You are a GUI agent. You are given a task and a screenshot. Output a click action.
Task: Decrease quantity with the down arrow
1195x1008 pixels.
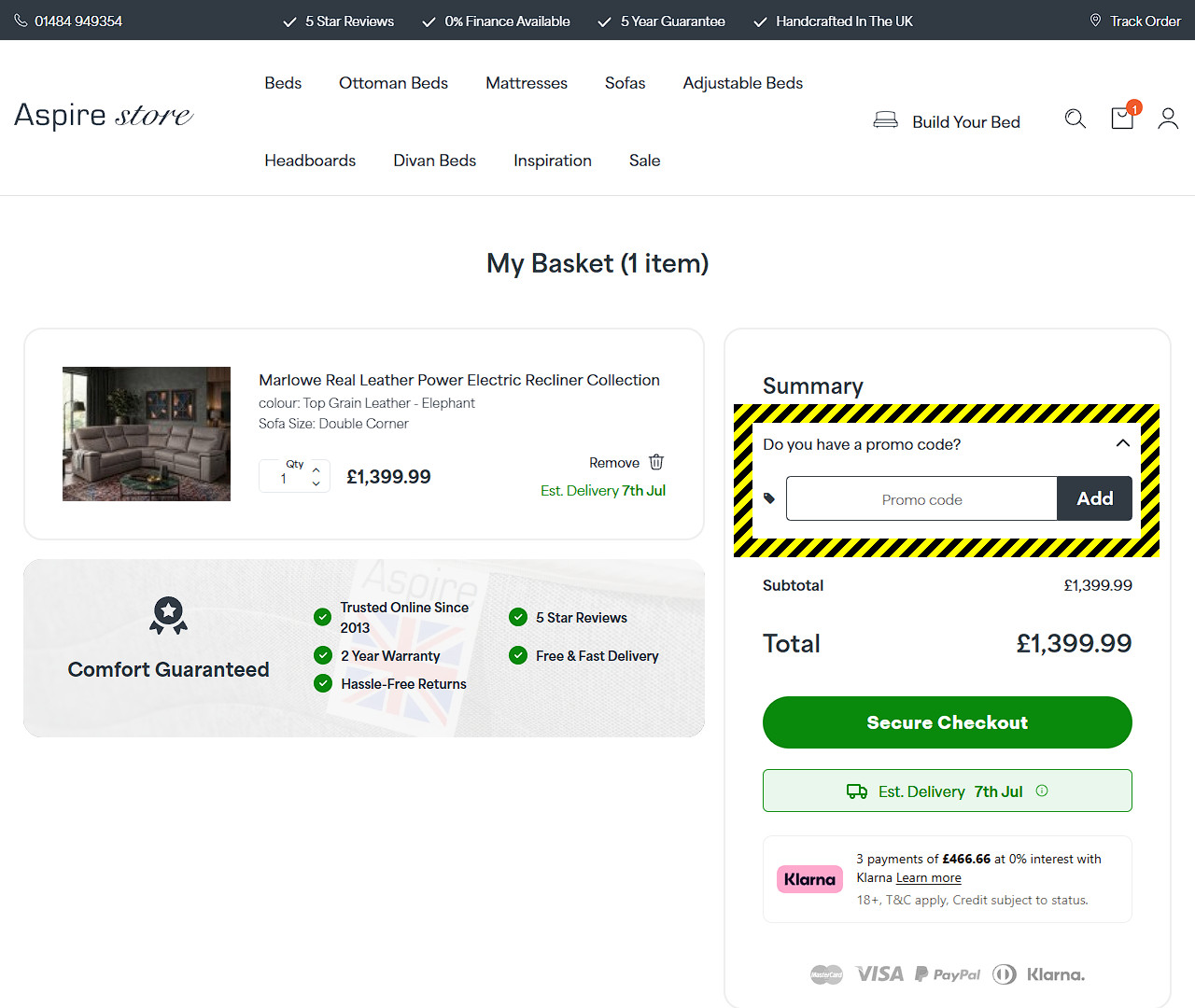(316, 483)
